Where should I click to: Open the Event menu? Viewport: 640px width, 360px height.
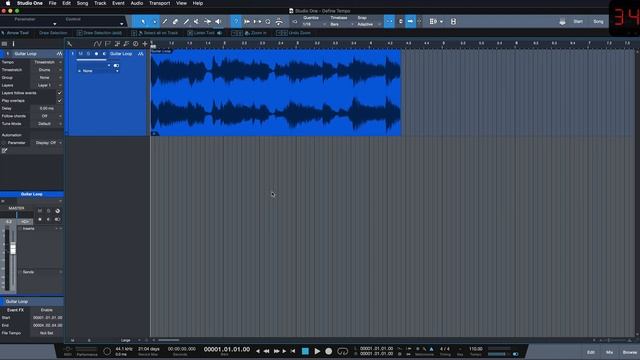click(118, 3)
